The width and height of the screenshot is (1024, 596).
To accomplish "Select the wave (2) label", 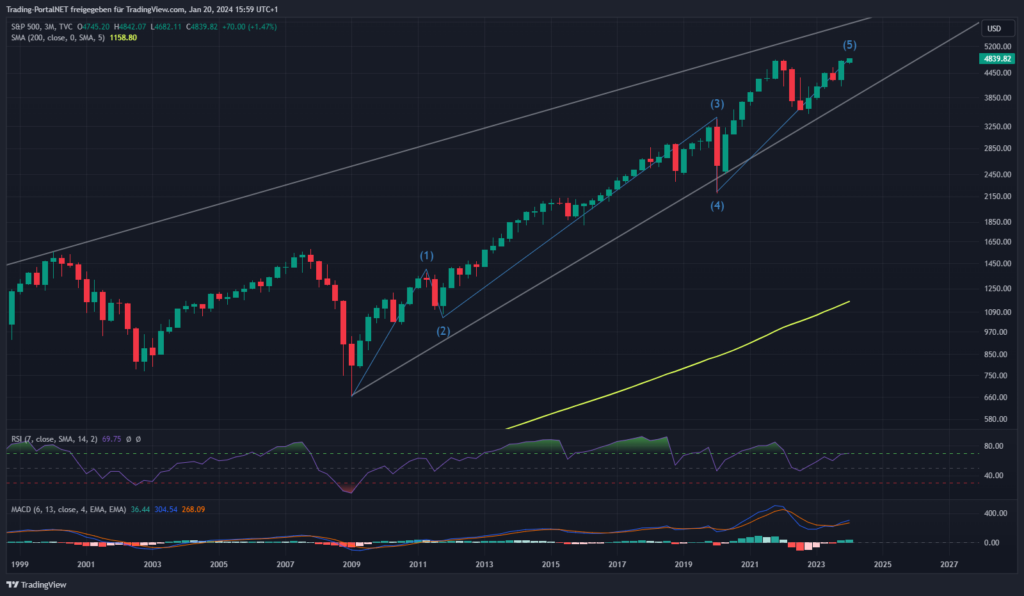I will [x=443, y=331].
